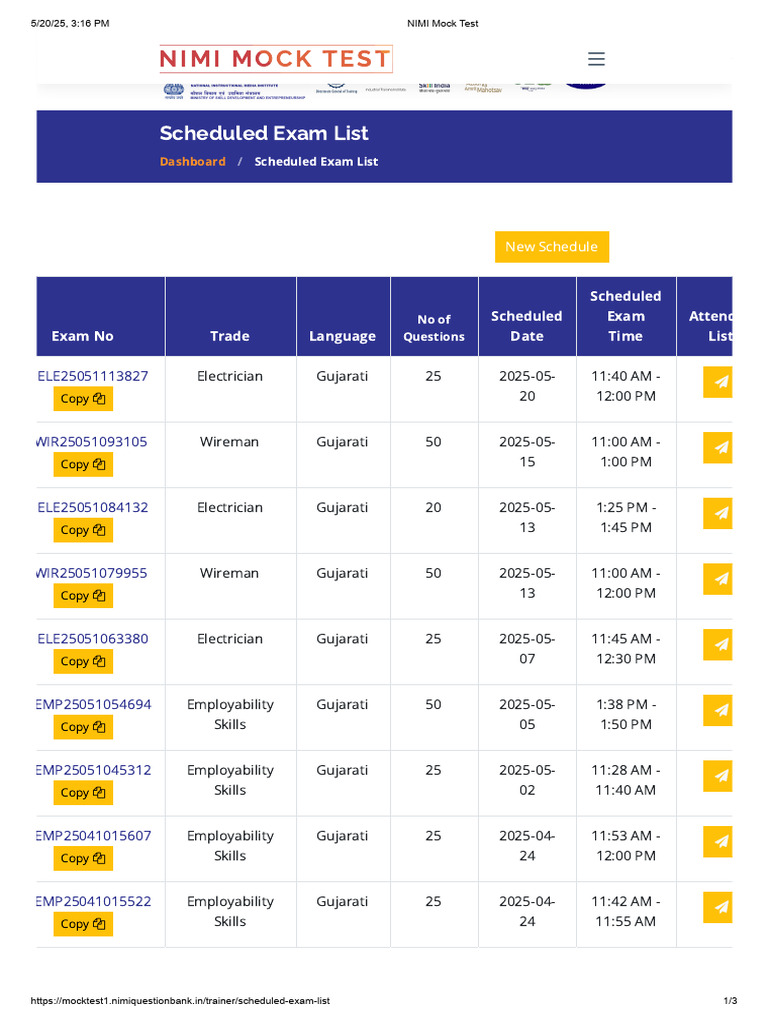The width and height of the screenshot is (768, 1024).
Task: Select Scheduled Exam List breadcrumb item
Action: click(316, 162)
